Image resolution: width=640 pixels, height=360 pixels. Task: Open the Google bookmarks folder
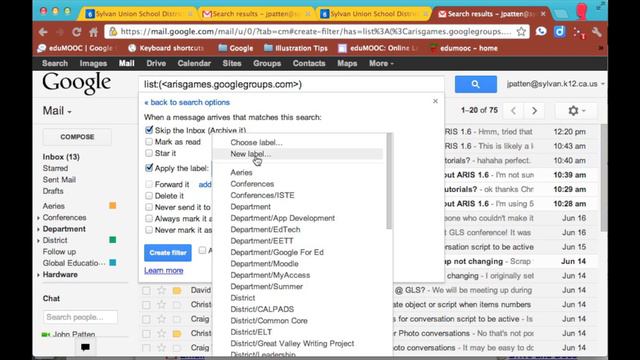[236, 48]
